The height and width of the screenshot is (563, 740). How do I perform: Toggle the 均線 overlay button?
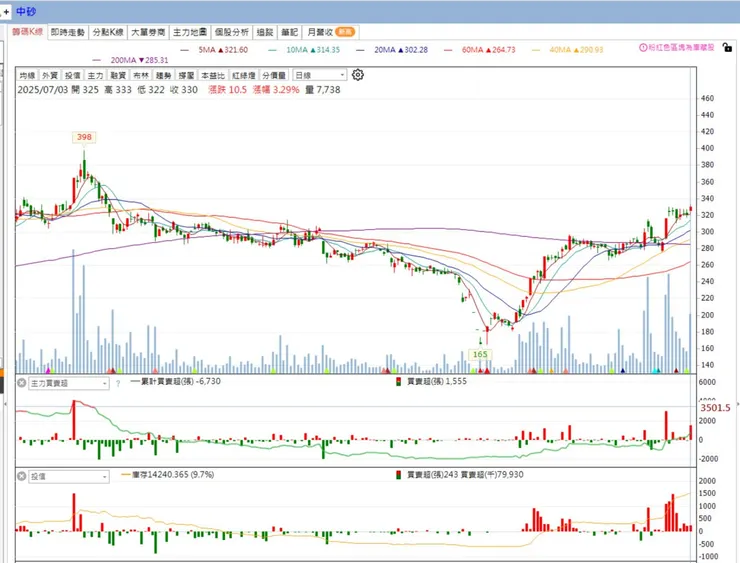(27, 75)
